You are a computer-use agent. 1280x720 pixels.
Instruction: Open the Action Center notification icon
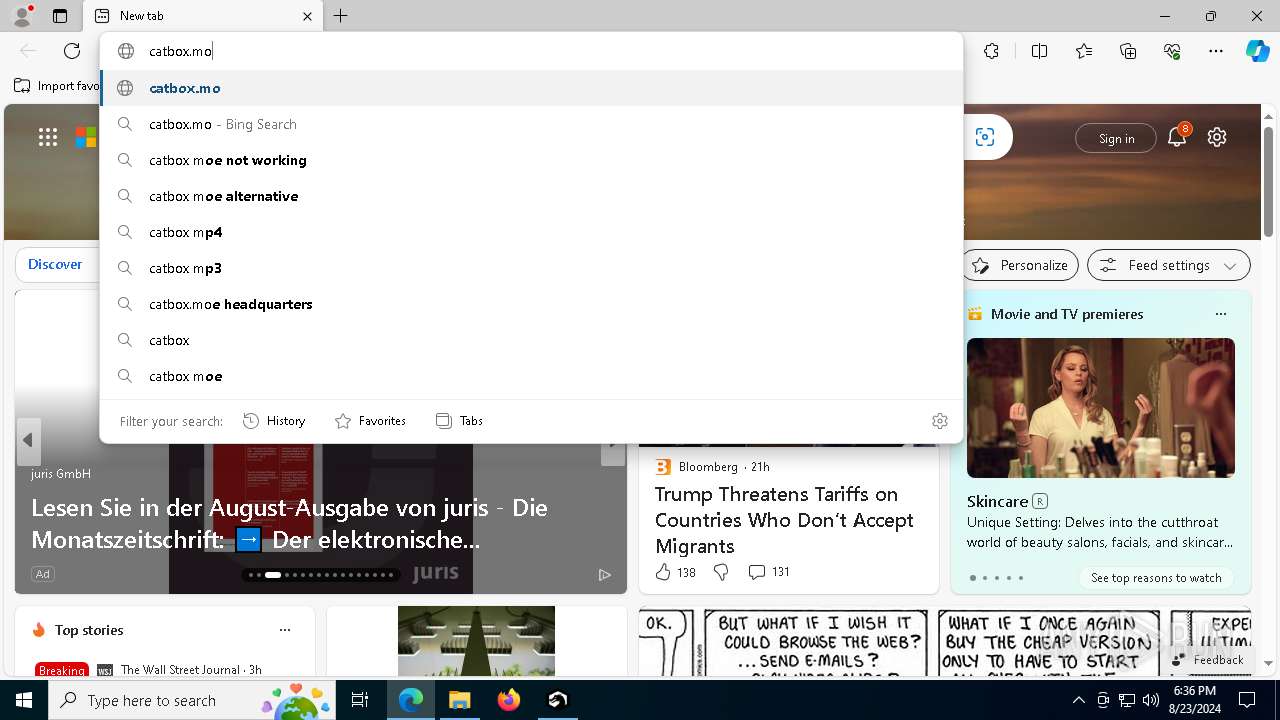point(1247,700)
